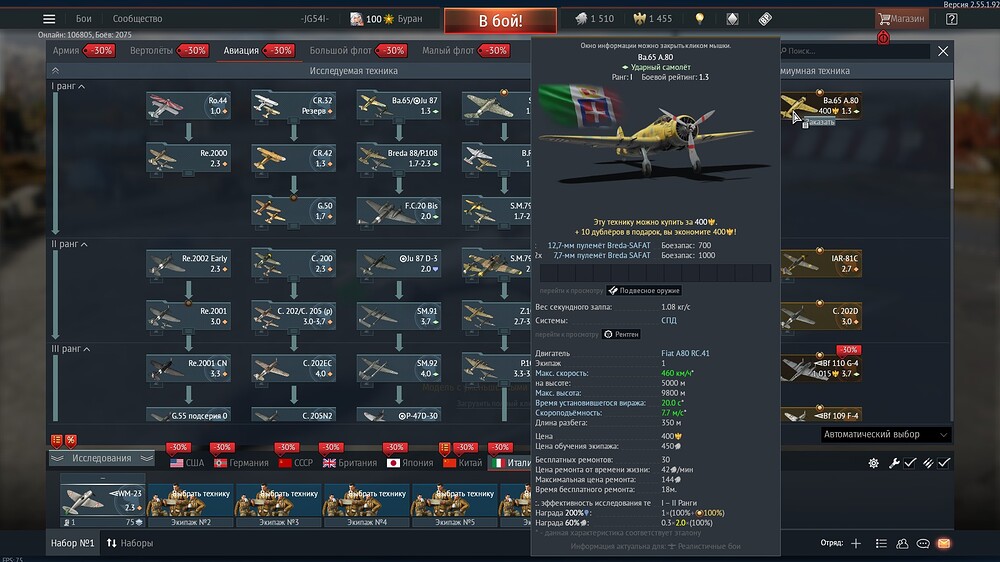Viewport: 1000px width, 562px height.
Task: Expand the Исследования panel toggle
Action: (102, 458)
